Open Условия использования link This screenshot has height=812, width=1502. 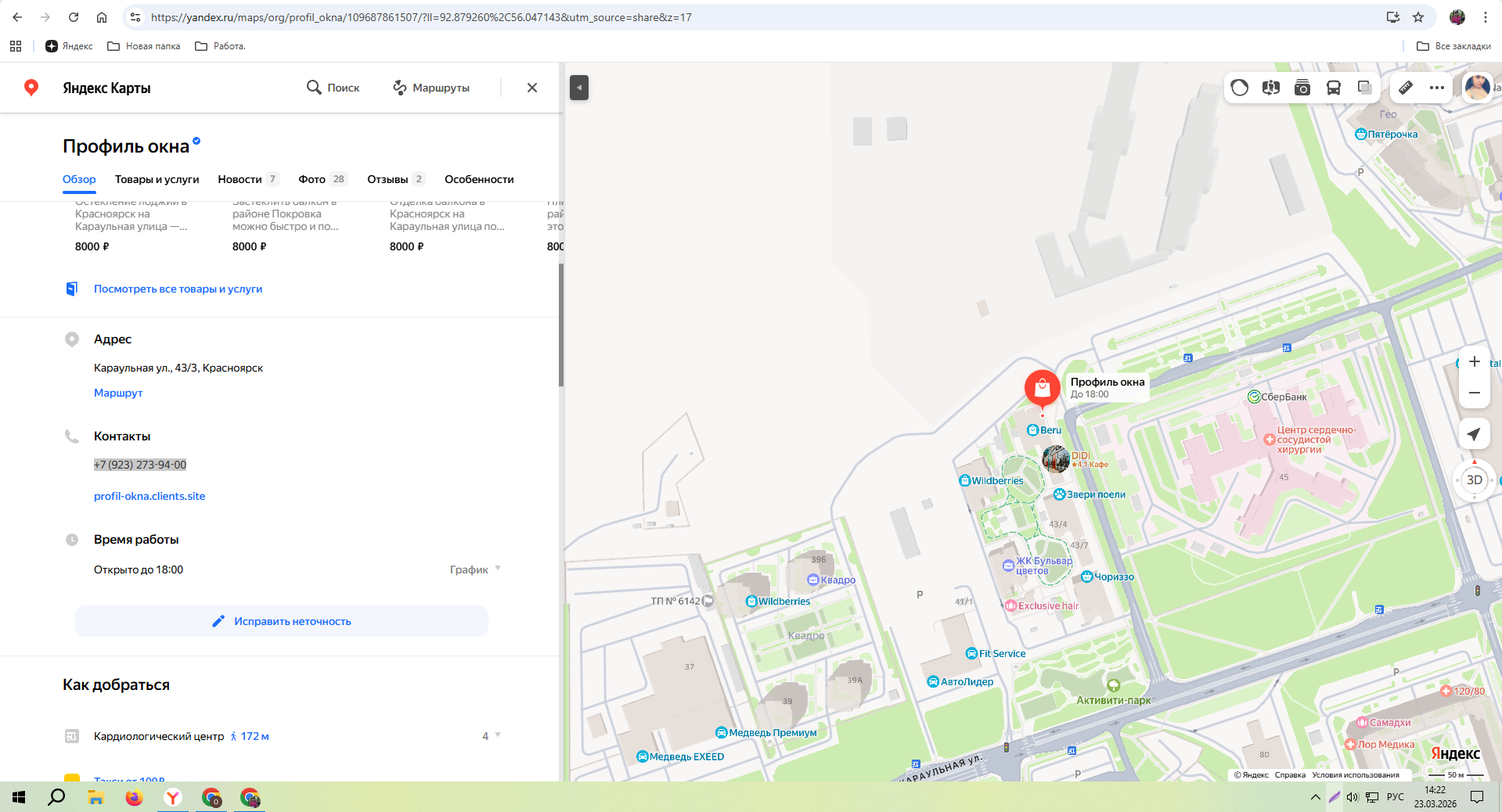tap(1356, 775)
